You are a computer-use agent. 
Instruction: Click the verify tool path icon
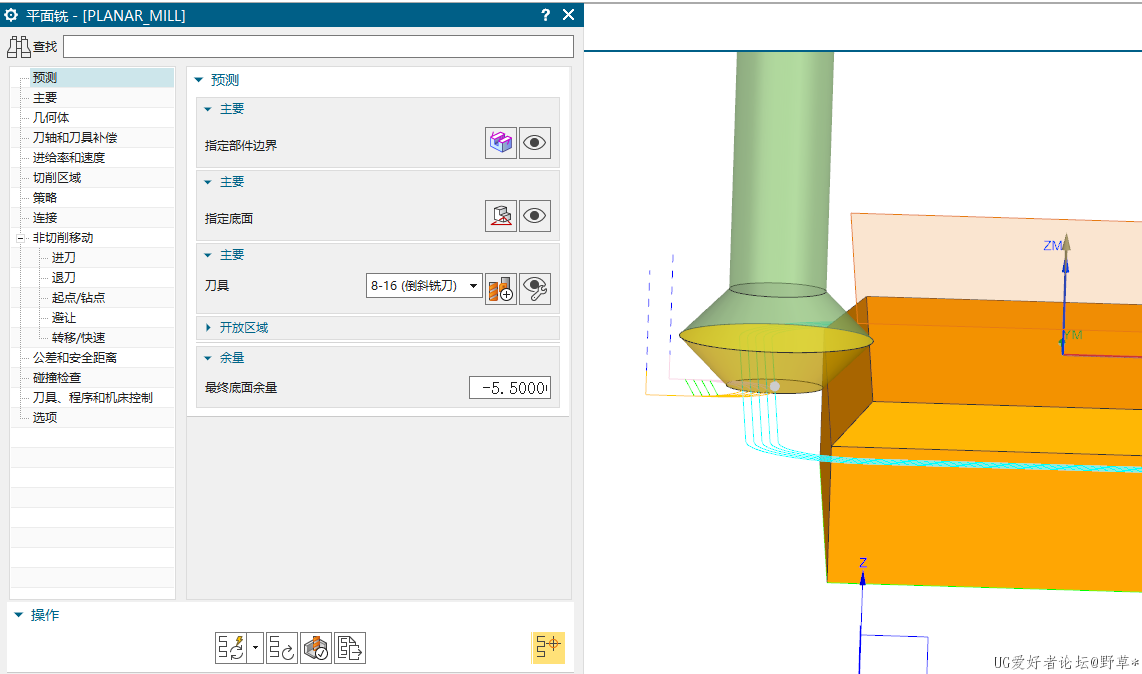[x=316, y=648]
